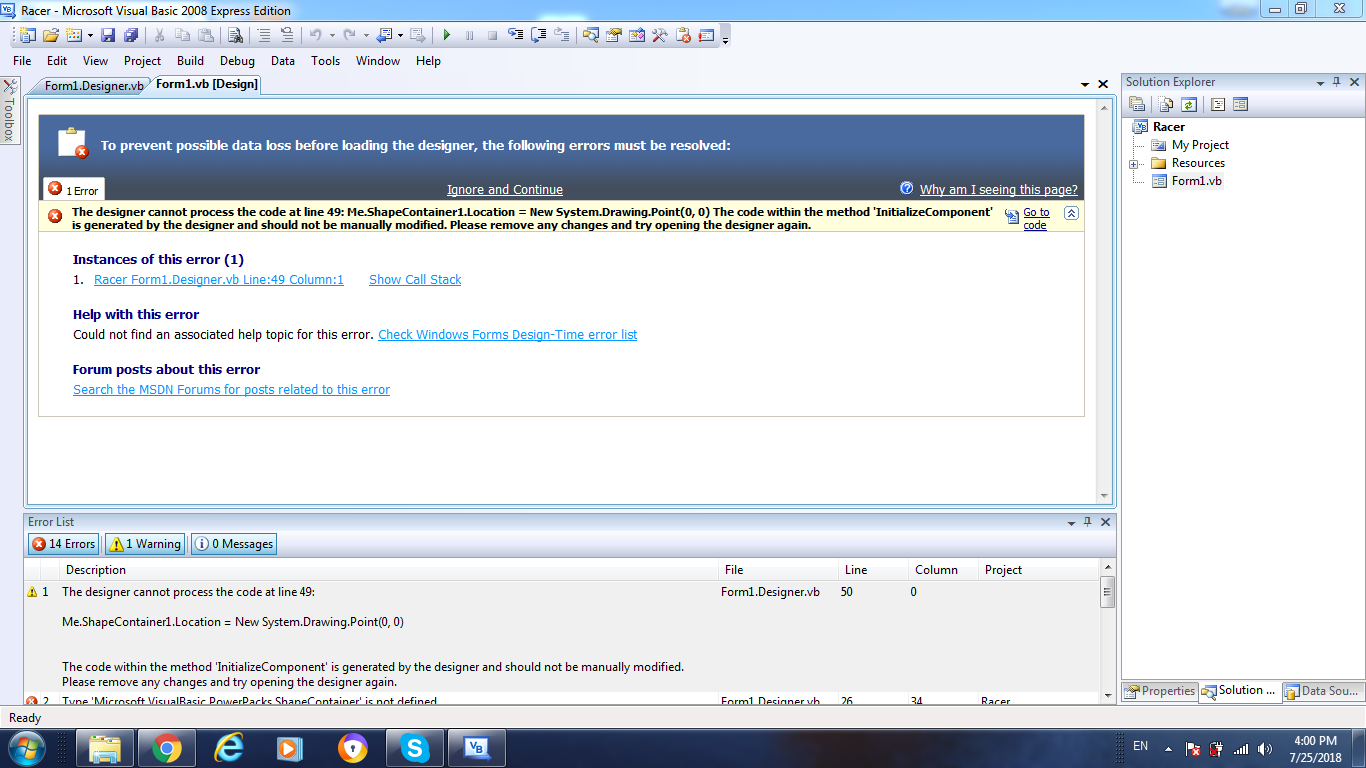Screen dimensions: 1366x768
Task: Click Search the MSDN Forums link
Action: (x=231, y=390)
